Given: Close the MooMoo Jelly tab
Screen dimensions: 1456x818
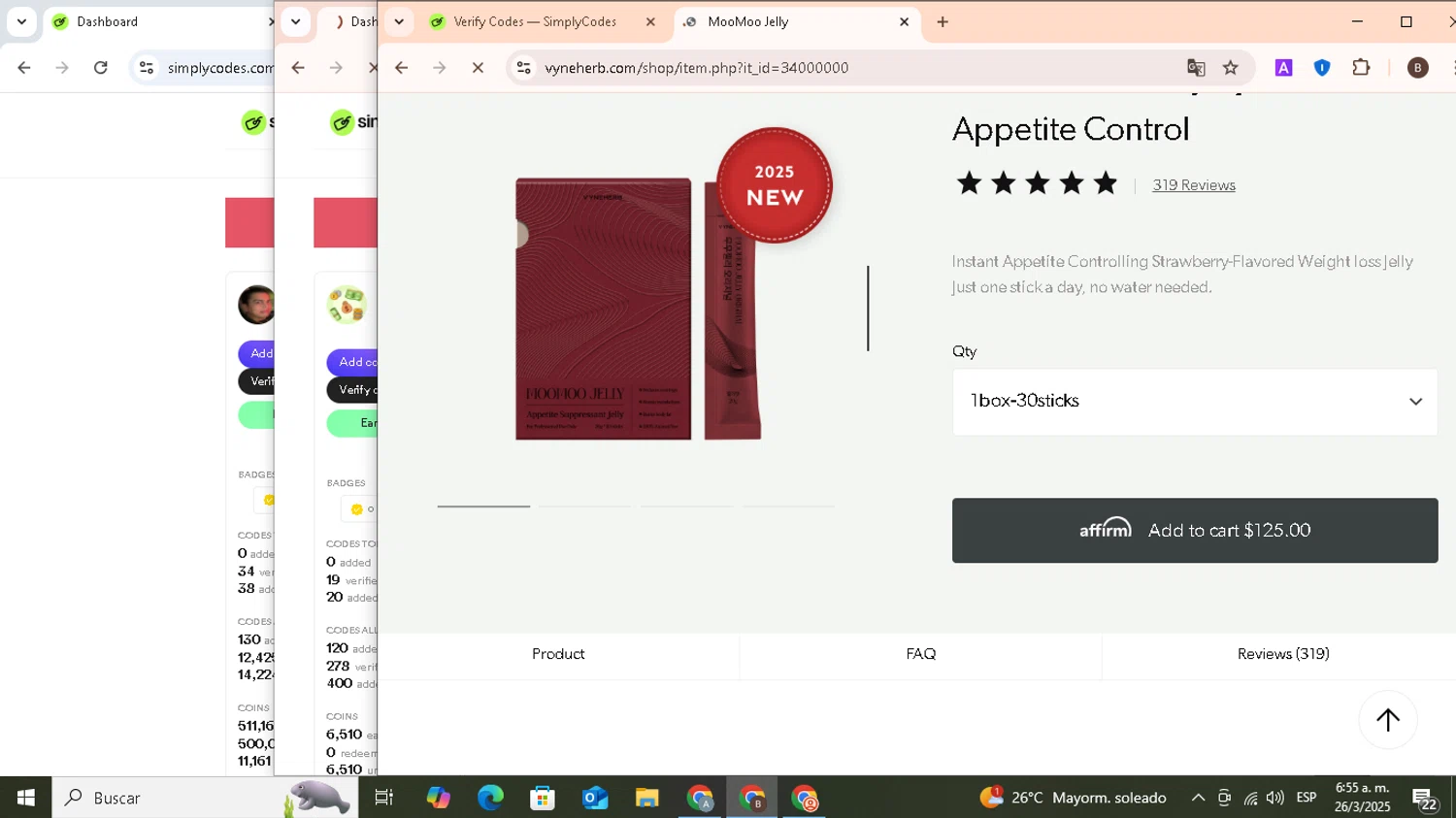Looking at the screenshot, I should [904, 21].
